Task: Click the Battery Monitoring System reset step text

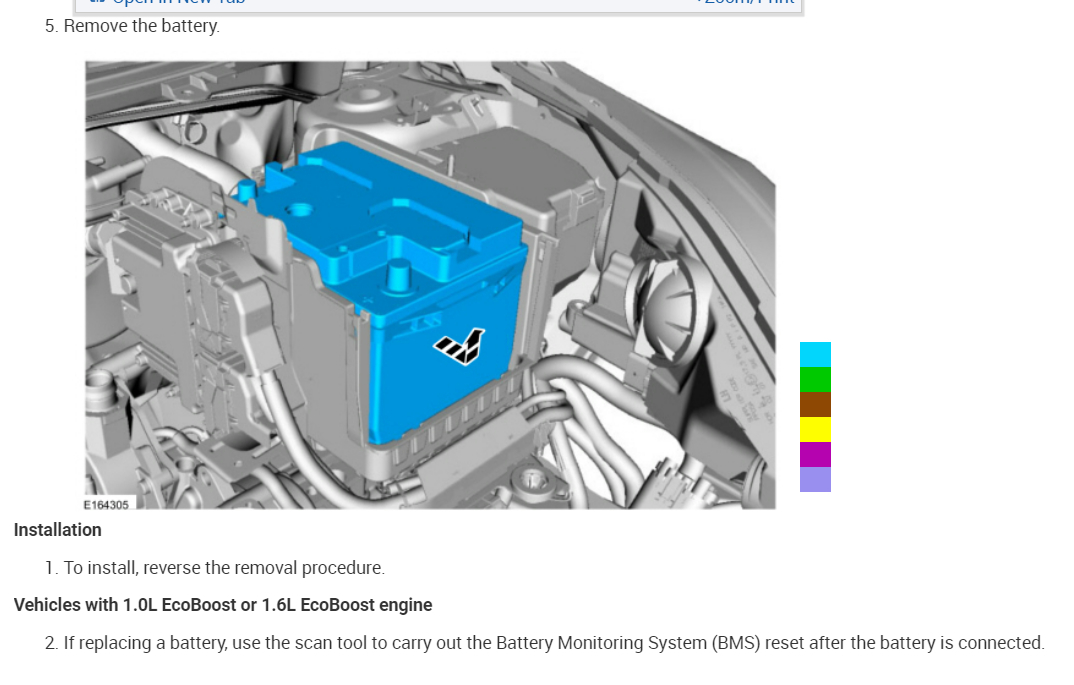Action: (554, 643)
